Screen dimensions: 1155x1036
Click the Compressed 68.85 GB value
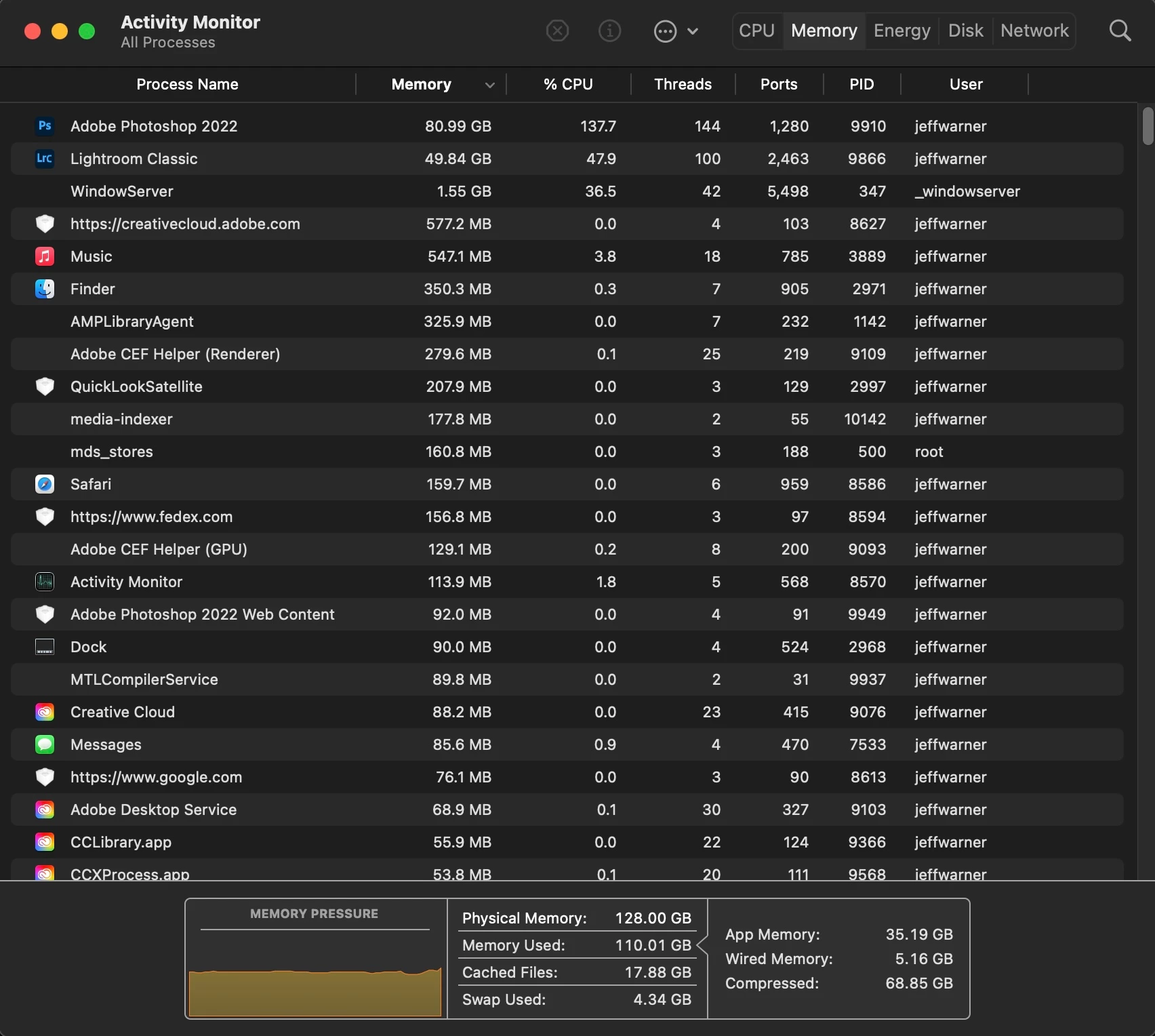click(919, 983)
